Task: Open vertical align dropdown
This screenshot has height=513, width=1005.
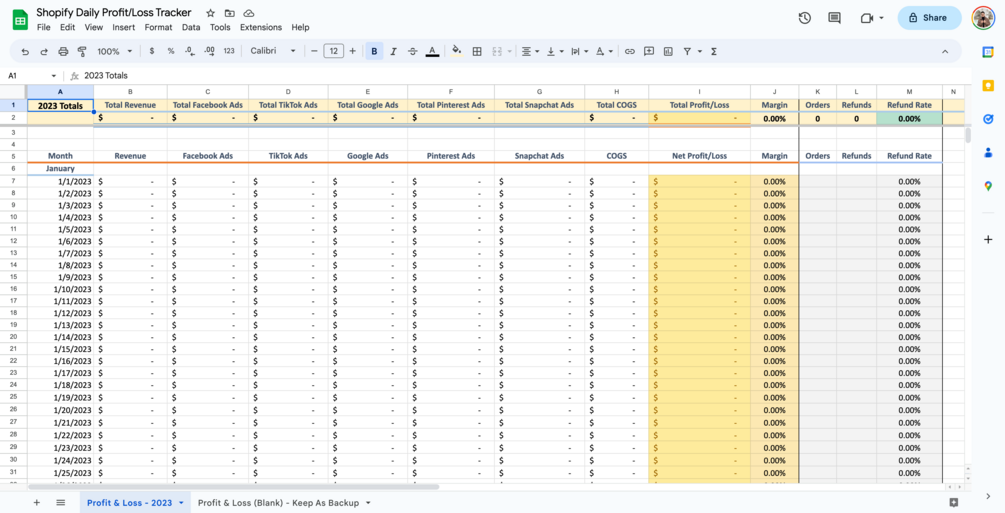Action: coord(555,51)
